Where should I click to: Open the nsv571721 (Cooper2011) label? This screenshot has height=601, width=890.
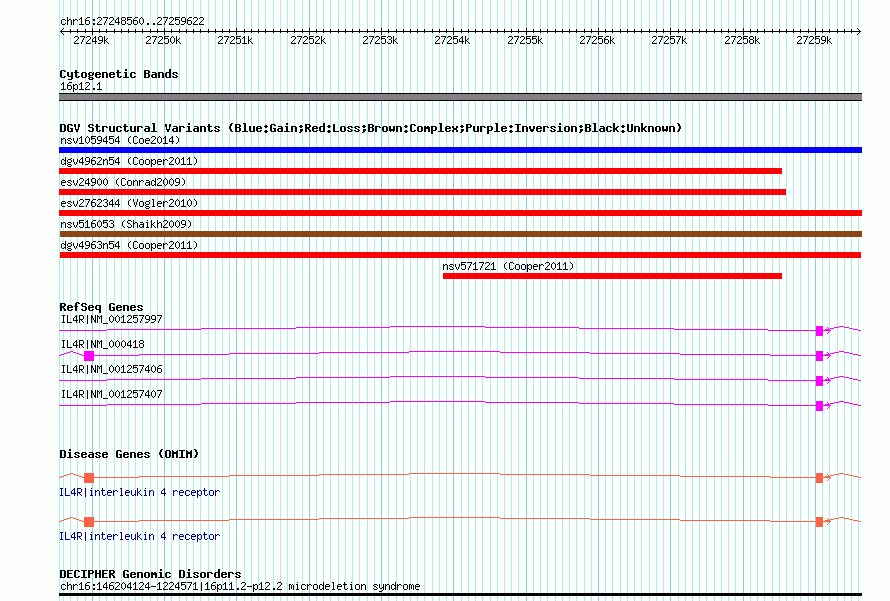pos(508,266)
